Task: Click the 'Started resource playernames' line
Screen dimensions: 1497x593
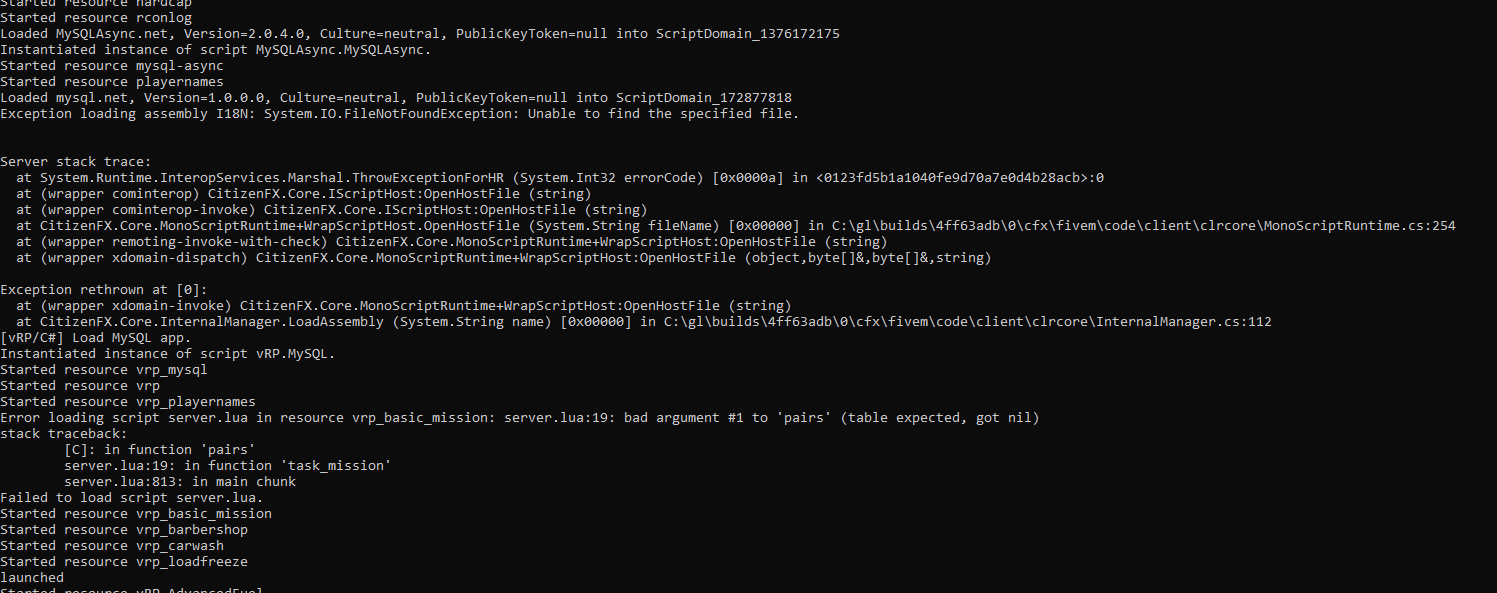Action: [112, 81]
